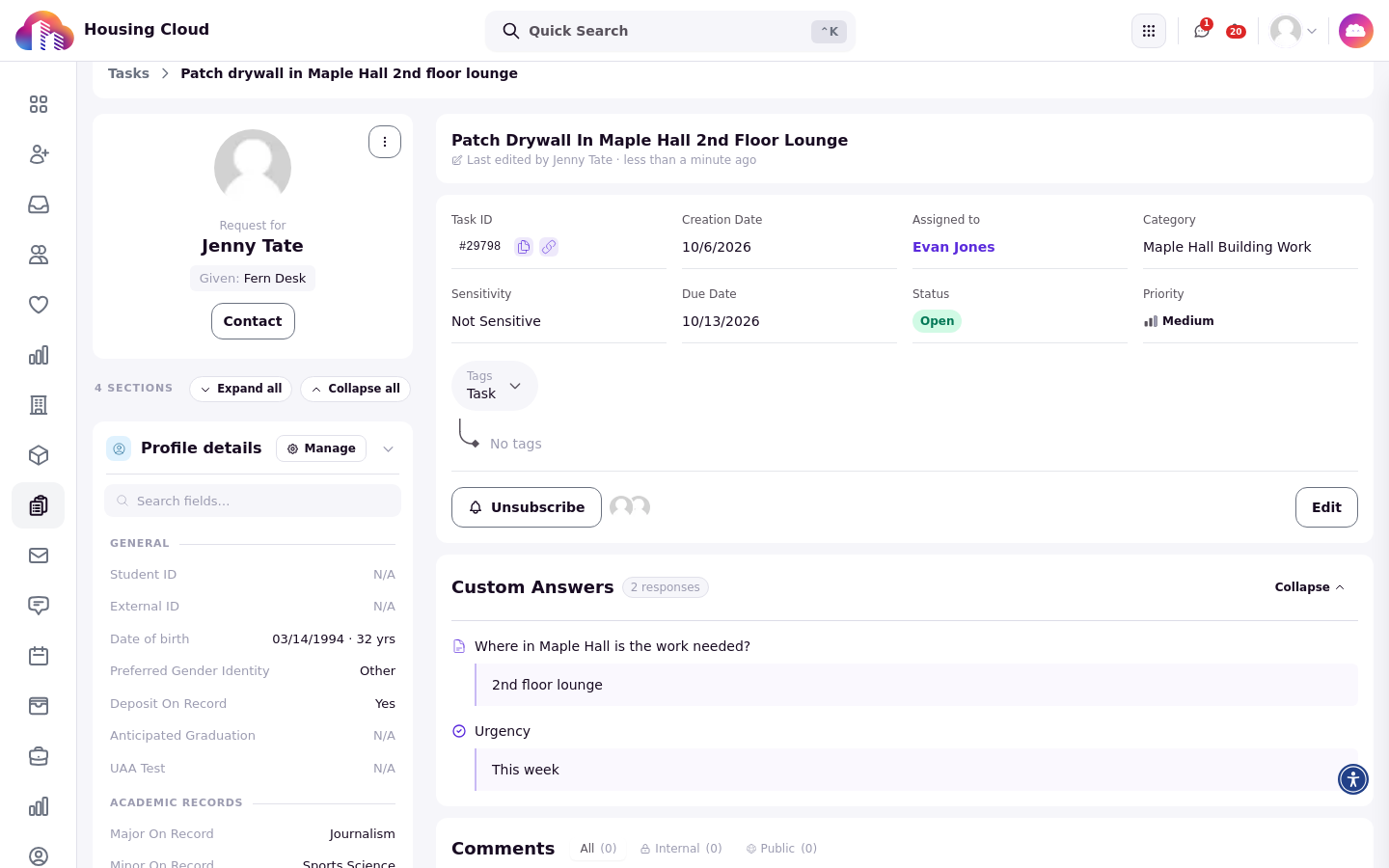Open assignee Evan Jones link
This screenshot has height=868, width=1389.
[953, 247]
